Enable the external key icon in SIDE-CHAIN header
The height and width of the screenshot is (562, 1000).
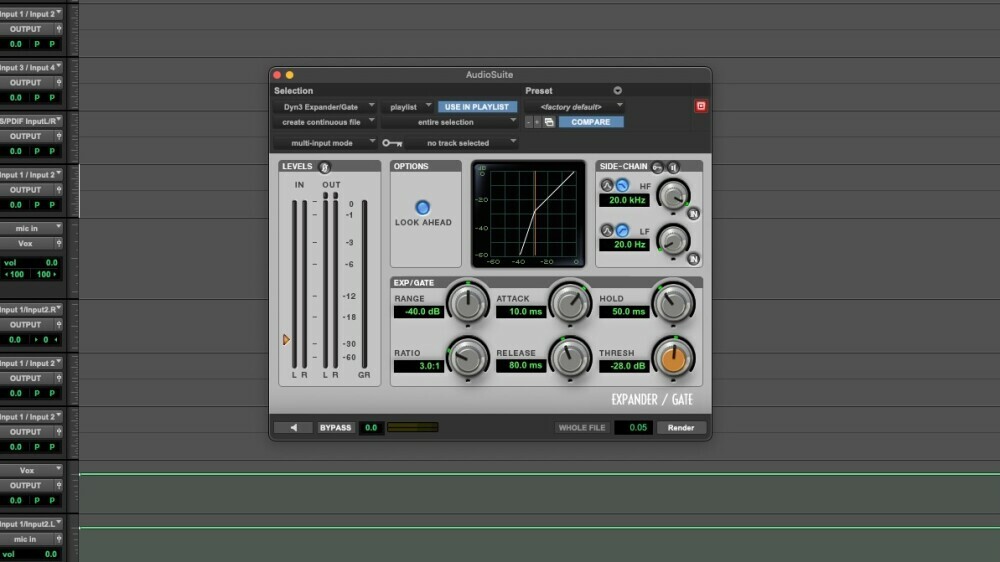tap(658, 167)
